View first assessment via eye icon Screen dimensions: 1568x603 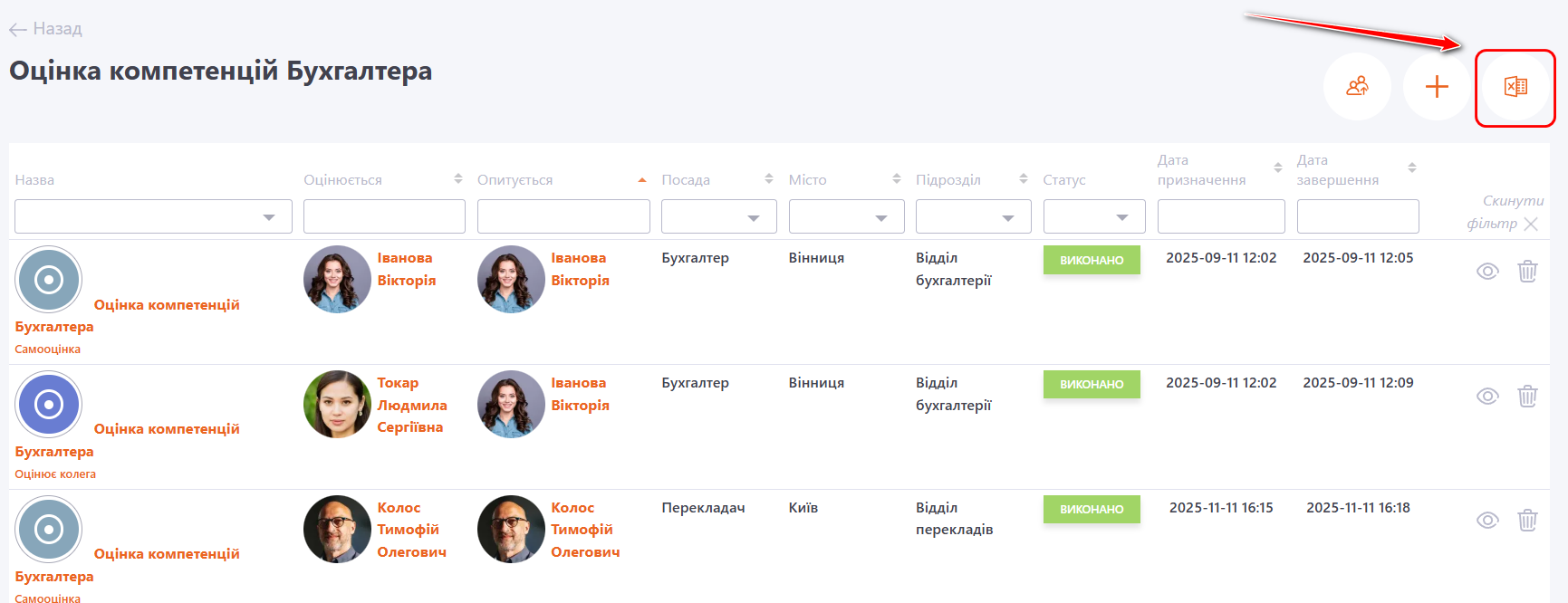pos(1487,272)
